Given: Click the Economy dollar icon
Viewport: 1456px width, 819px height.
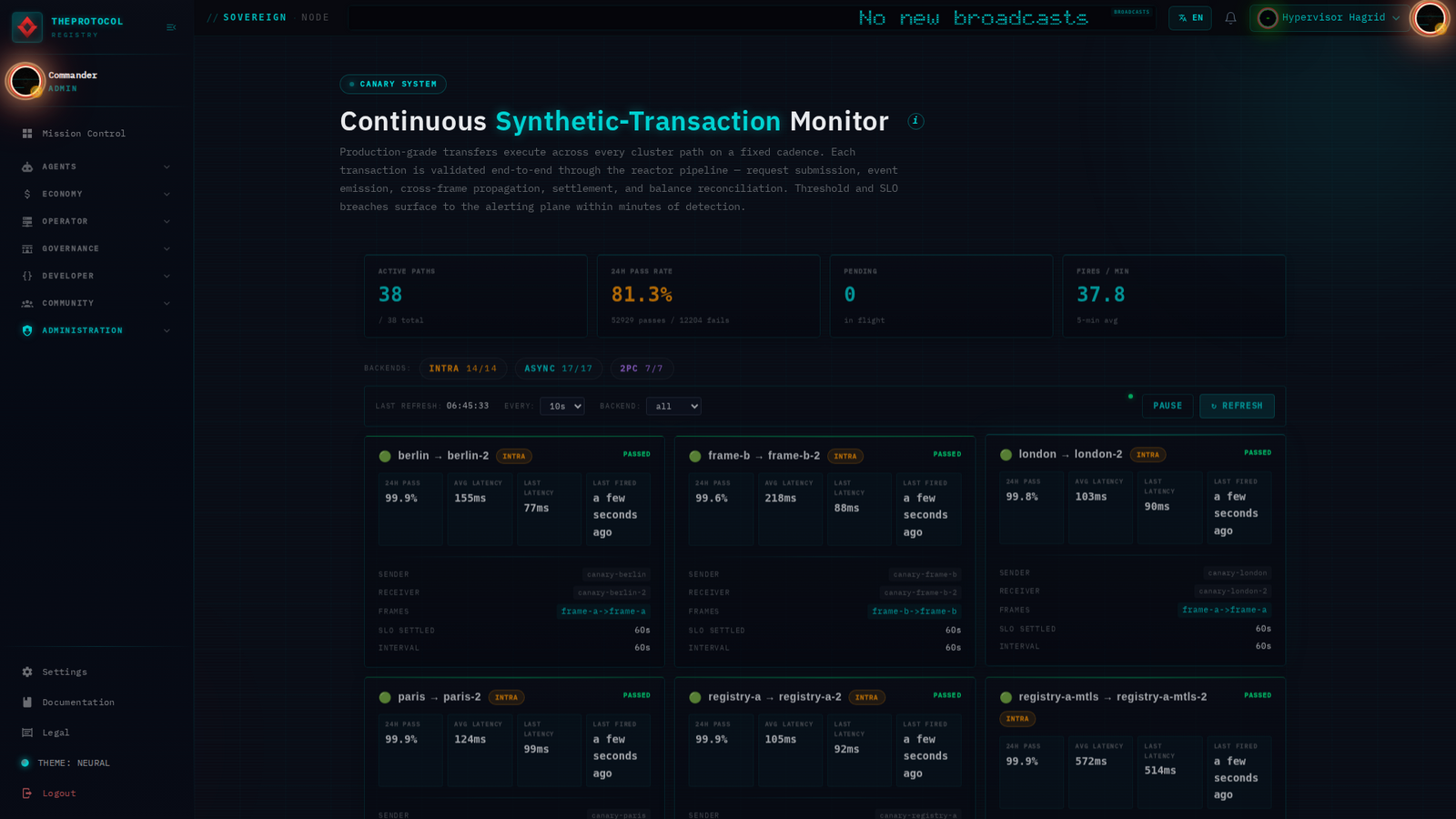Looking at the screenshot, I should pyautogui.click(x=27, y=194).
